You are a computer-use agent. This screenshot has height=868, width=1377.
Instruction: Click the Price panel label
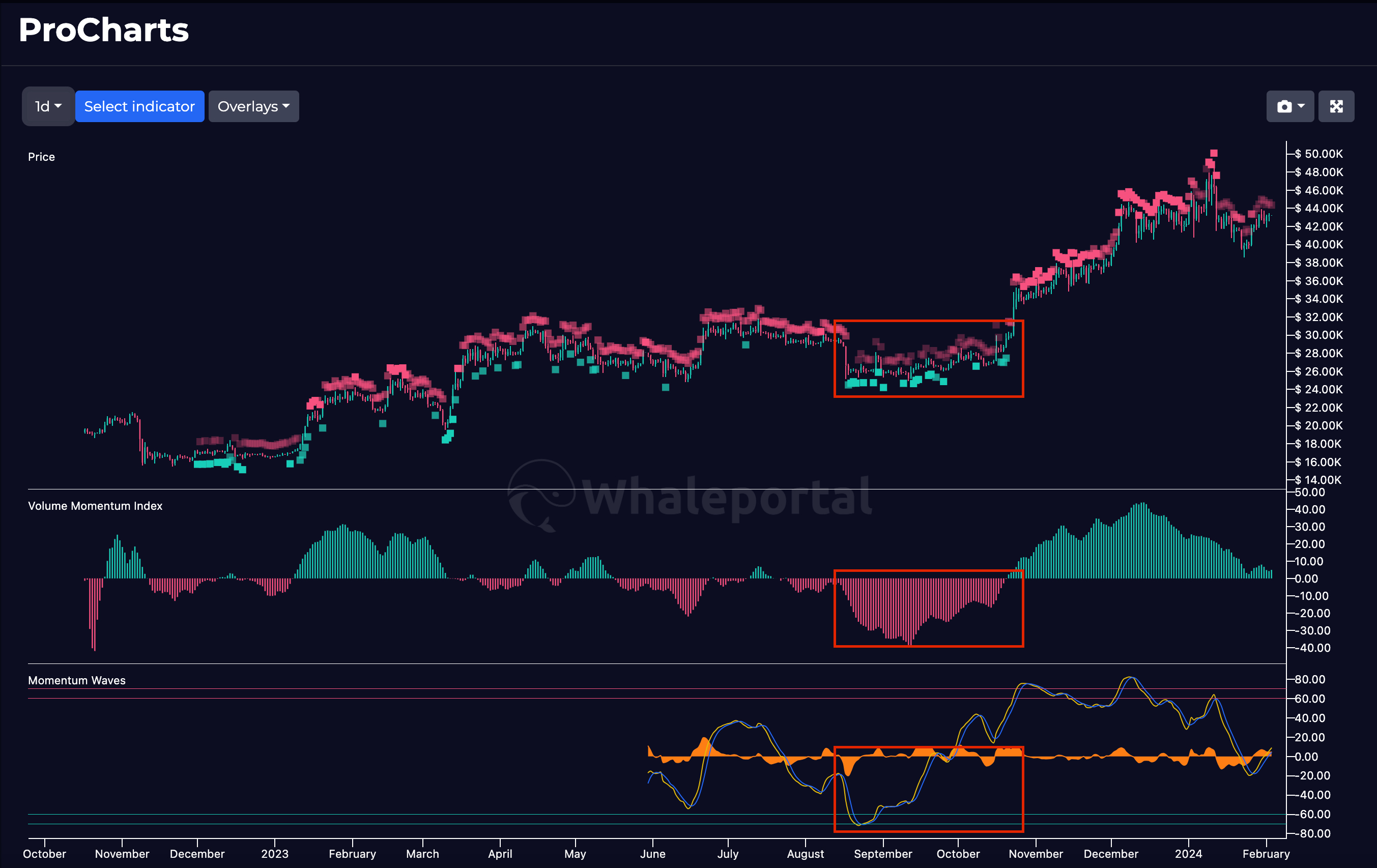click(x=41, y=157)
